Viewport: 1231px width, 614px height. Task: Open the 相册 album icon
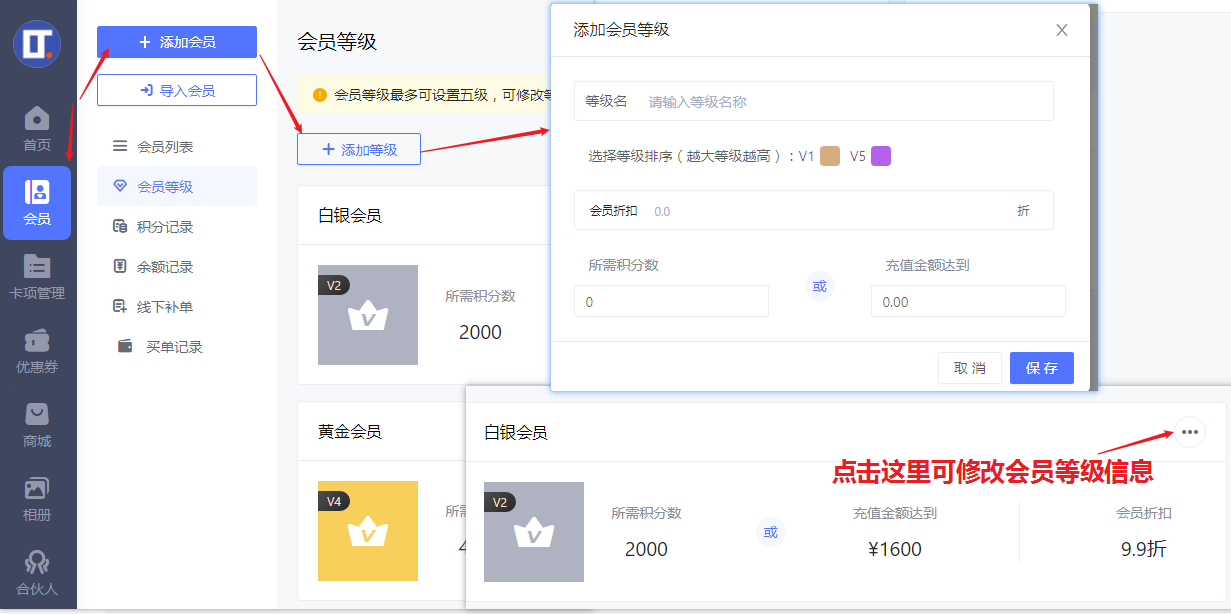click(x=37, y=495)
